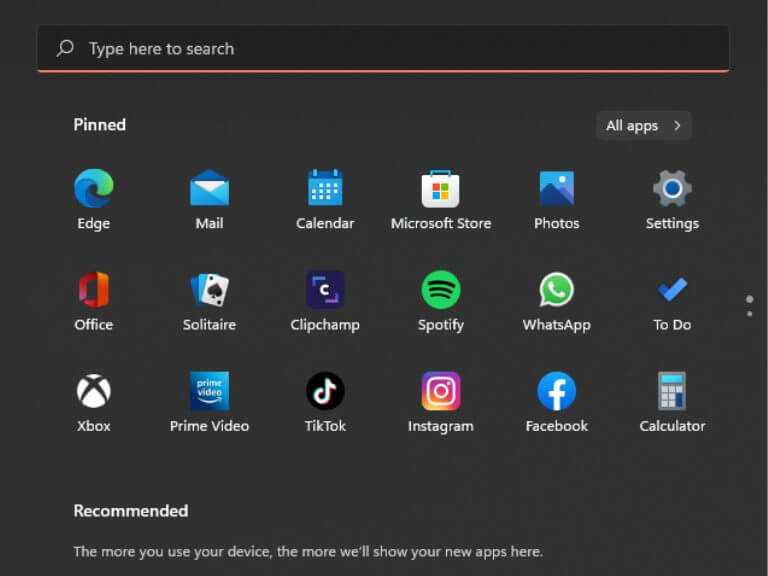Click the All apps button
768x576 pixels.
tap(643, 126)
